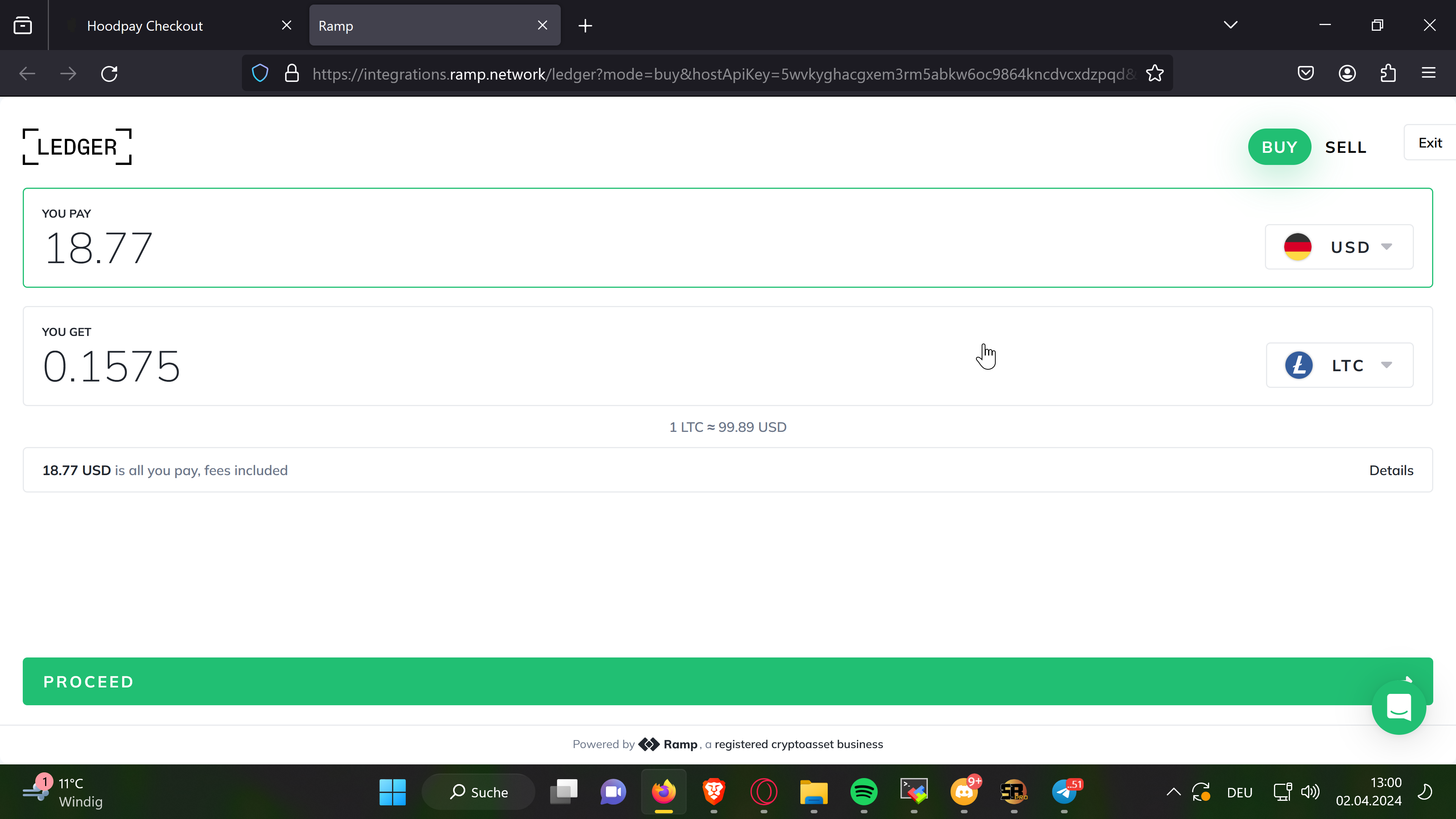Screen dimensions: 1456x819
Task: Open the LTC crypto asset dropdown
Action: [x=1339, y=365]
